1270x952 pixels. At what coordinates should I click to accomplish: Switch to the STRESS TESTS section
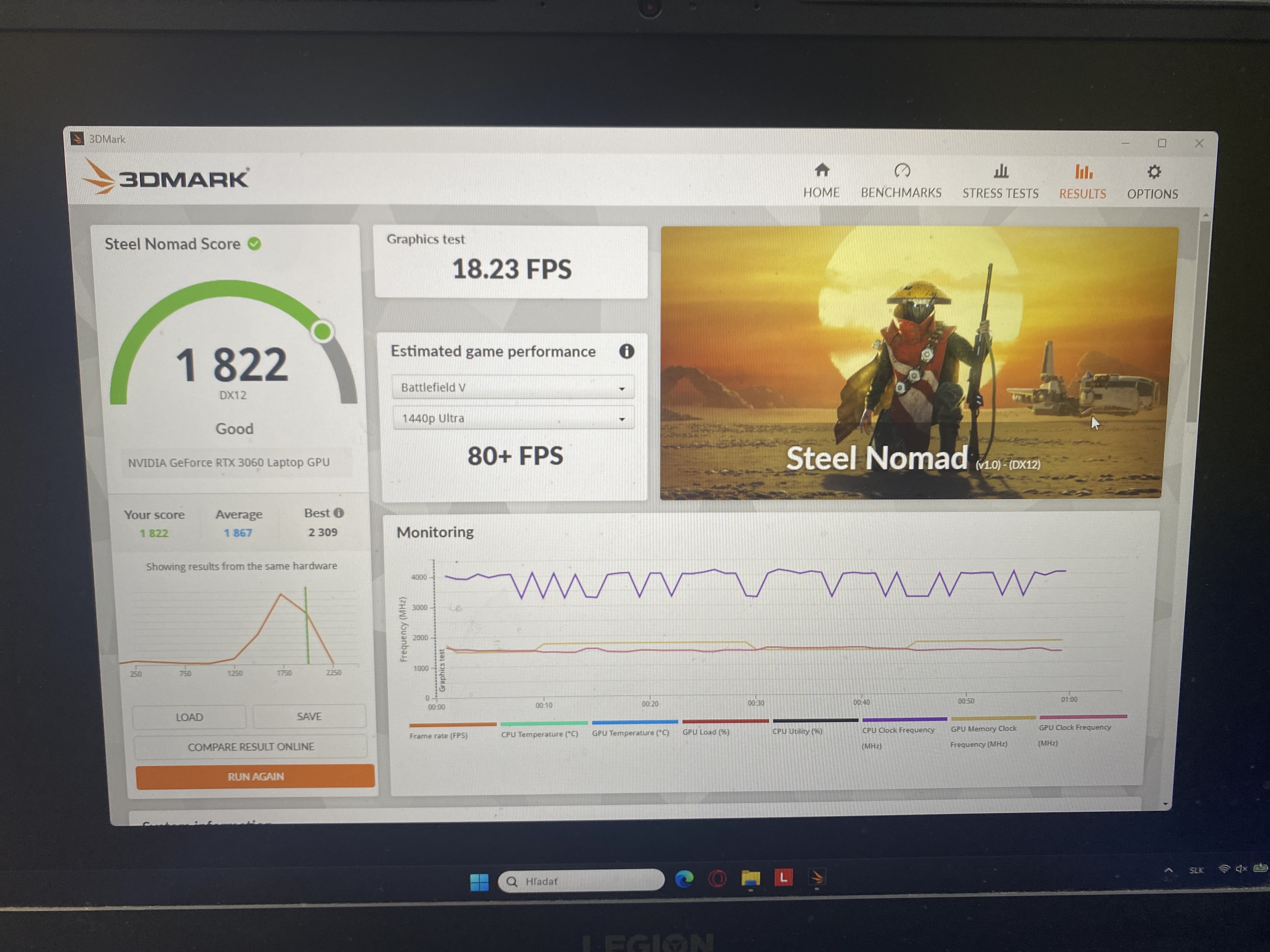pos(1000,181)
